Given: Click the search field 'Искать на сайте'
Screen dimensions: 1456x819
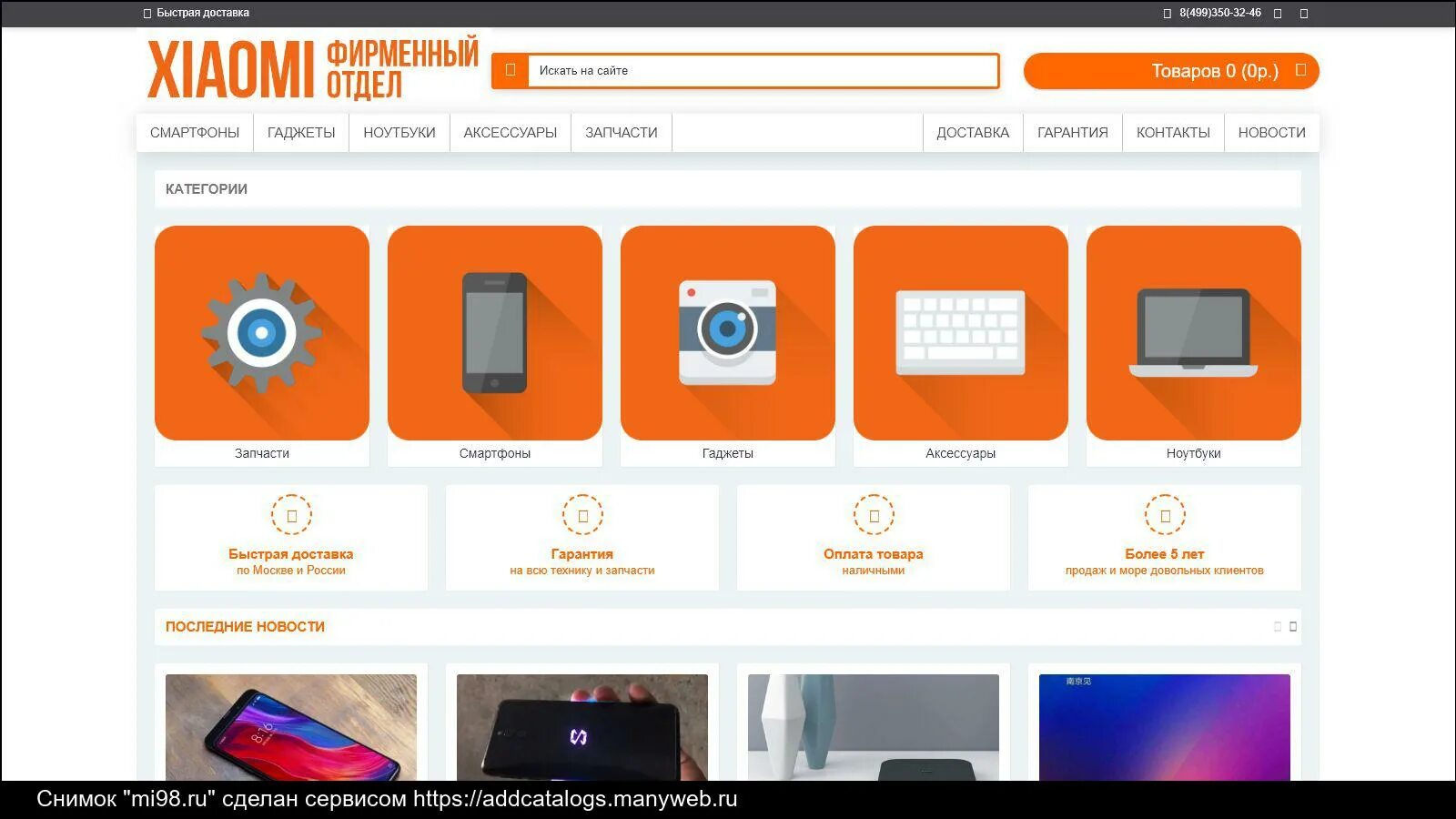Looking at the screenshot, I should click(763, 70).
